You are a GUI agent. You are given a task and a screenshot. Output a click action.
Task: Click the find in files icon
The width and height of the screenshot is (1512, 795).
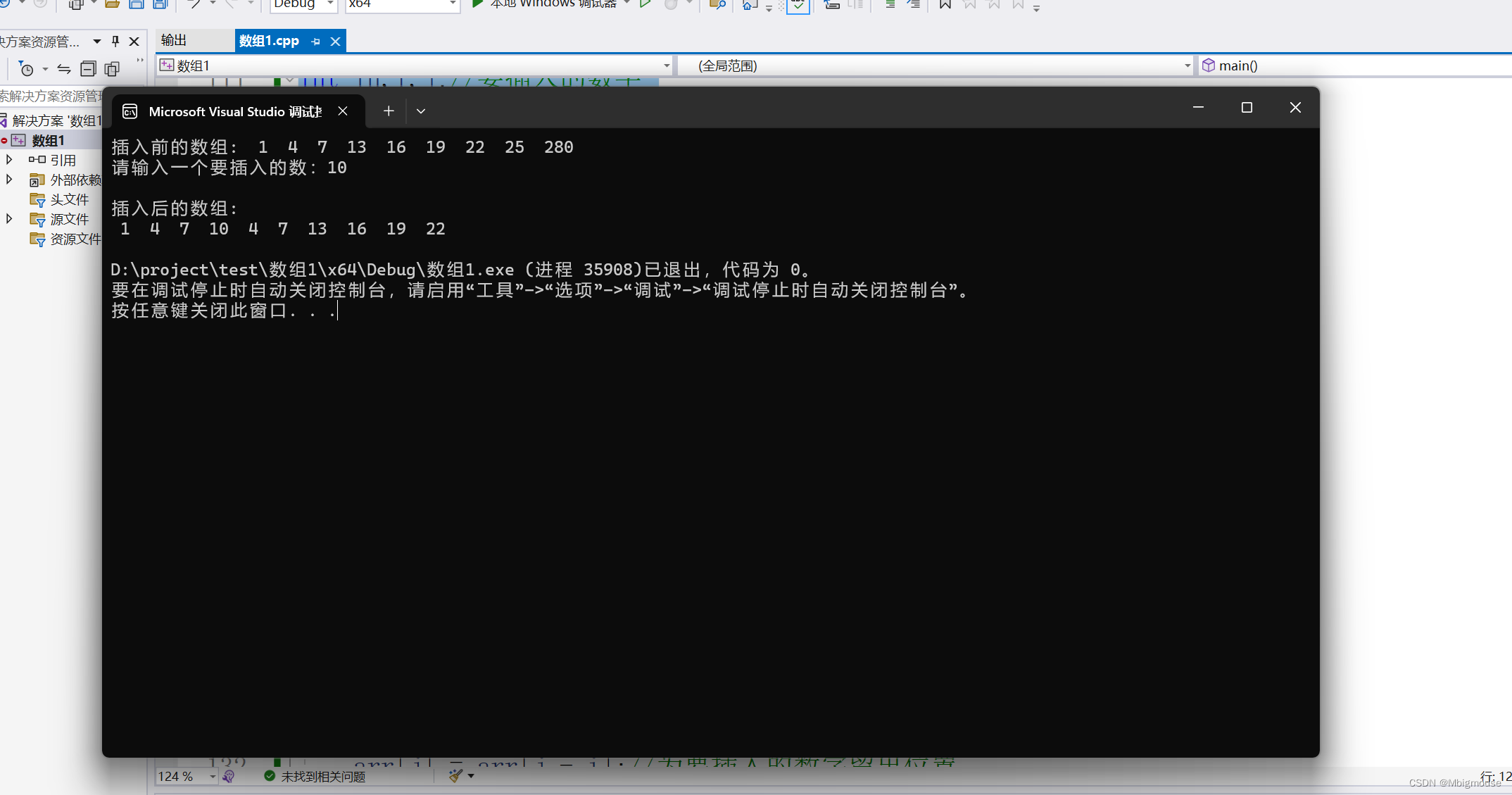[717, 4]
